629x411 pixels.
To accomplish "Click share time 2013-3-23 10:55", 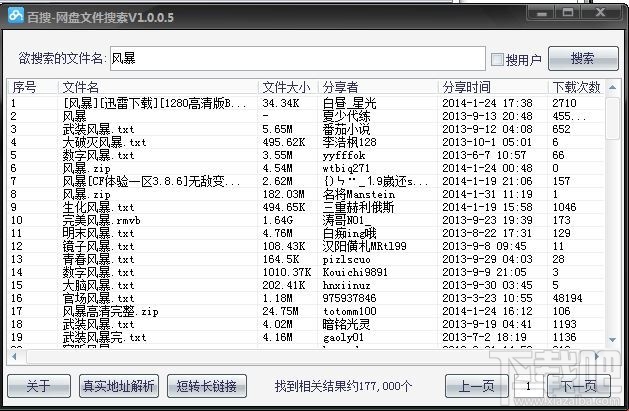I will 487,298.
